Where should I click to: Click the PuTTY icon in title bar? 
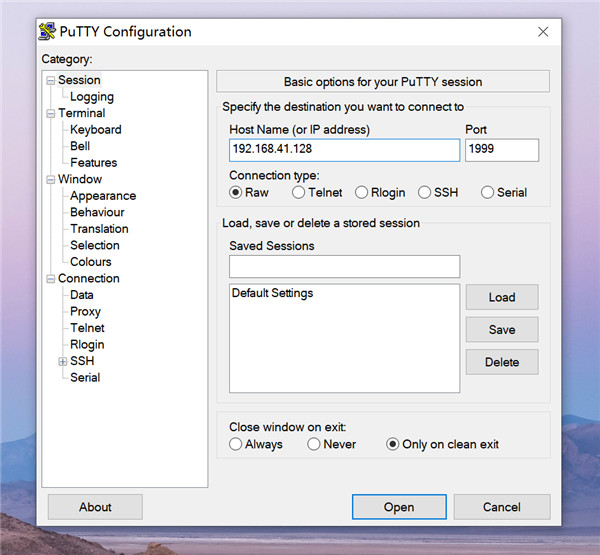(47, 31)
